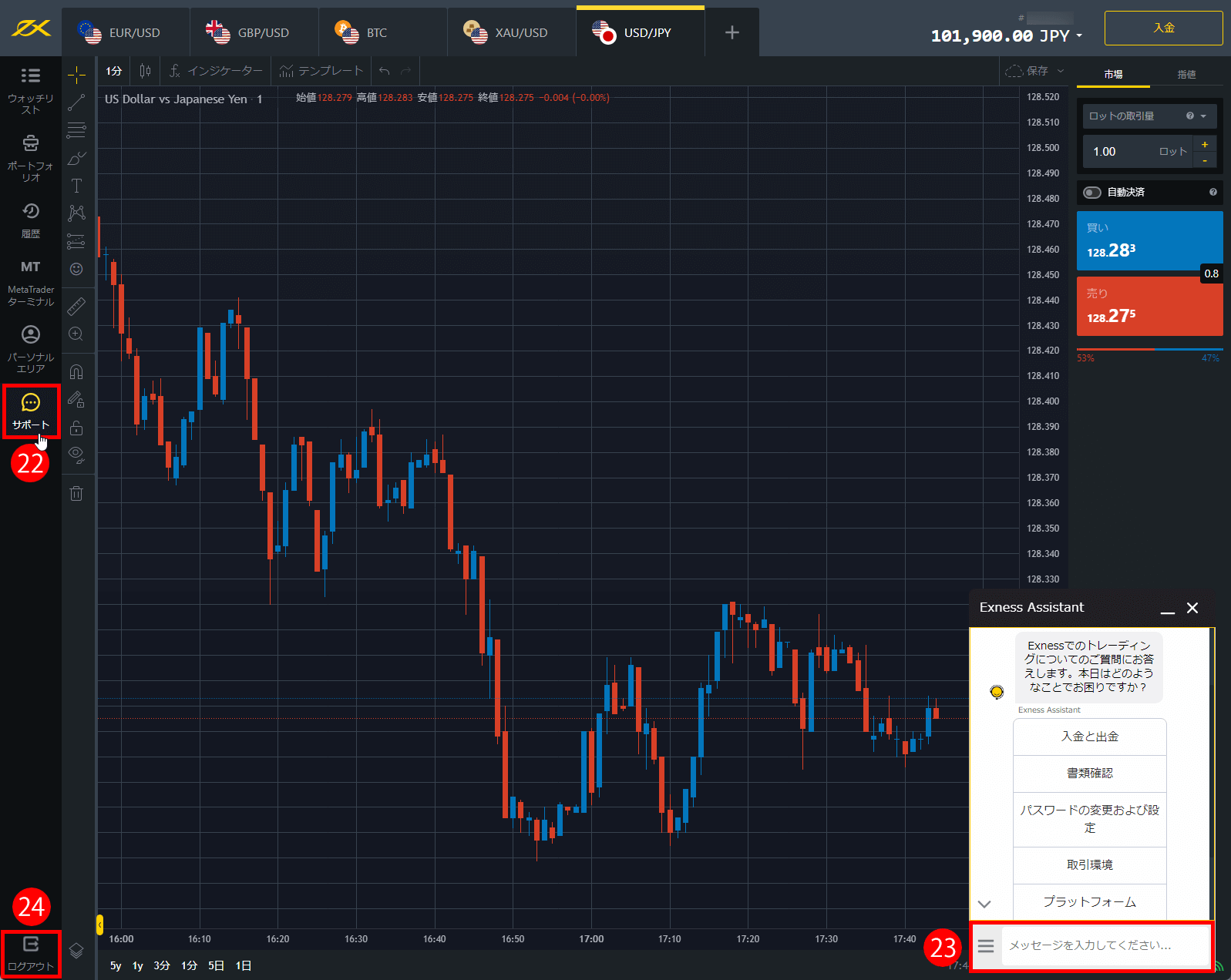This screenshot has height=980, width=1231.
Task: Switch to the GBP/USD tab
Action: tap(254, 32)
